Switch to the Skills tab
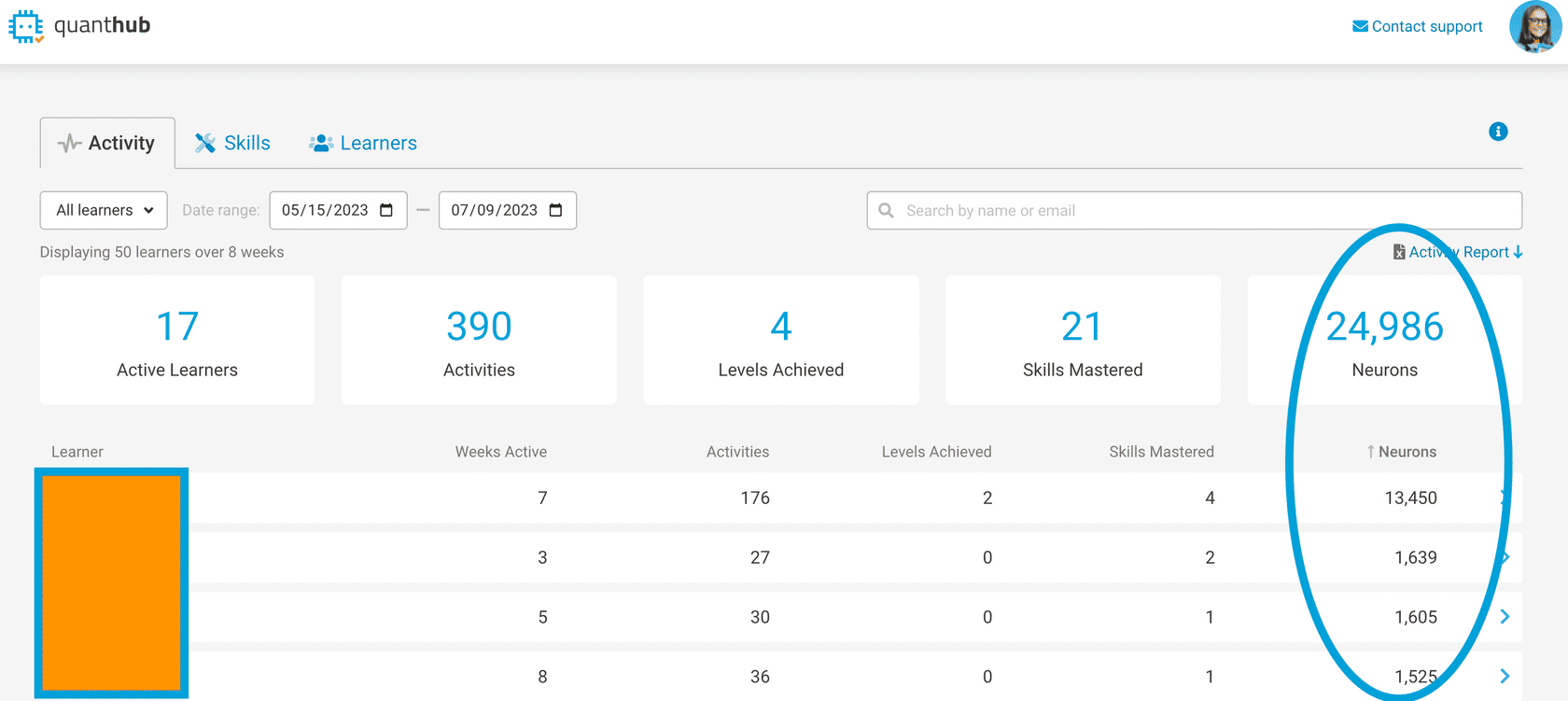Image resolution: width=1568 pixels, height=701 pixels. [232, 143]
